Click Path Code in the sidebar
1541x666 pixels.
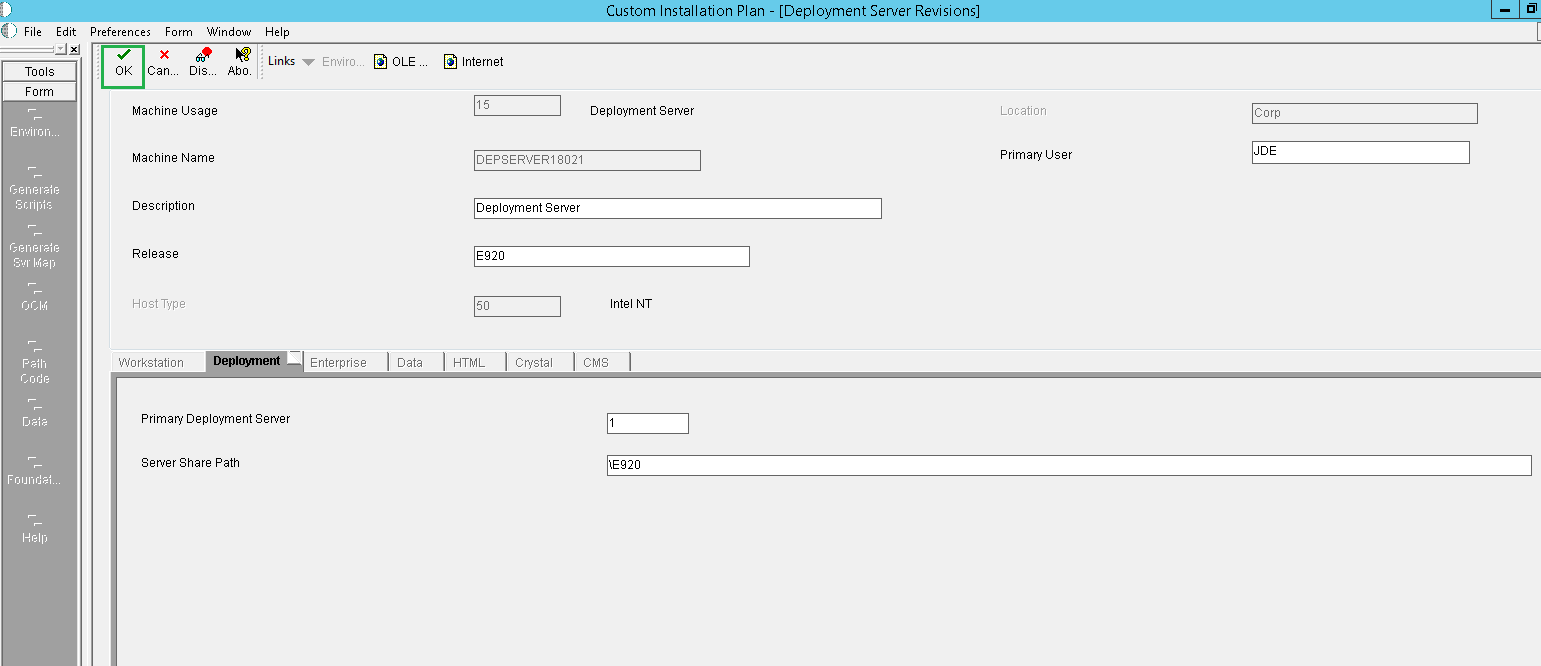(33, 364)
